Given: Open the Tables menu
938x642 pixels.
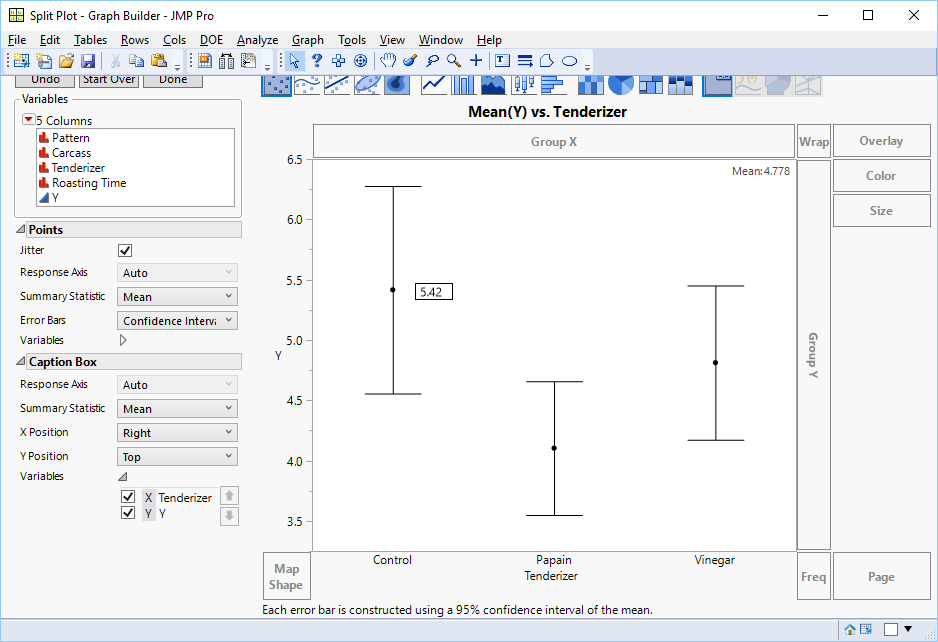Looking at the screenshot, I should [x=90, y=39].
